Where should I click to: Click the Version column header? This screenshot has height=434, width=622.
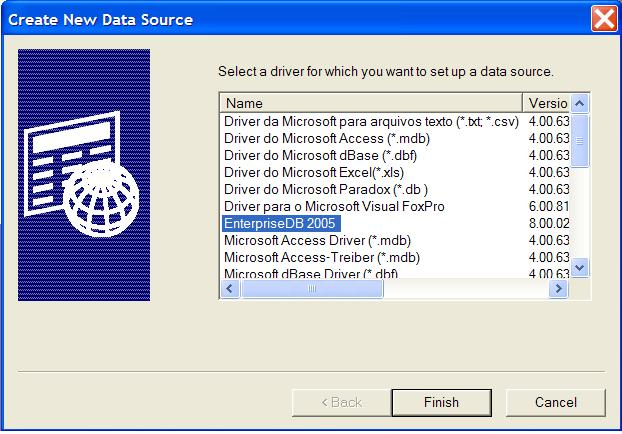point(547,103)
